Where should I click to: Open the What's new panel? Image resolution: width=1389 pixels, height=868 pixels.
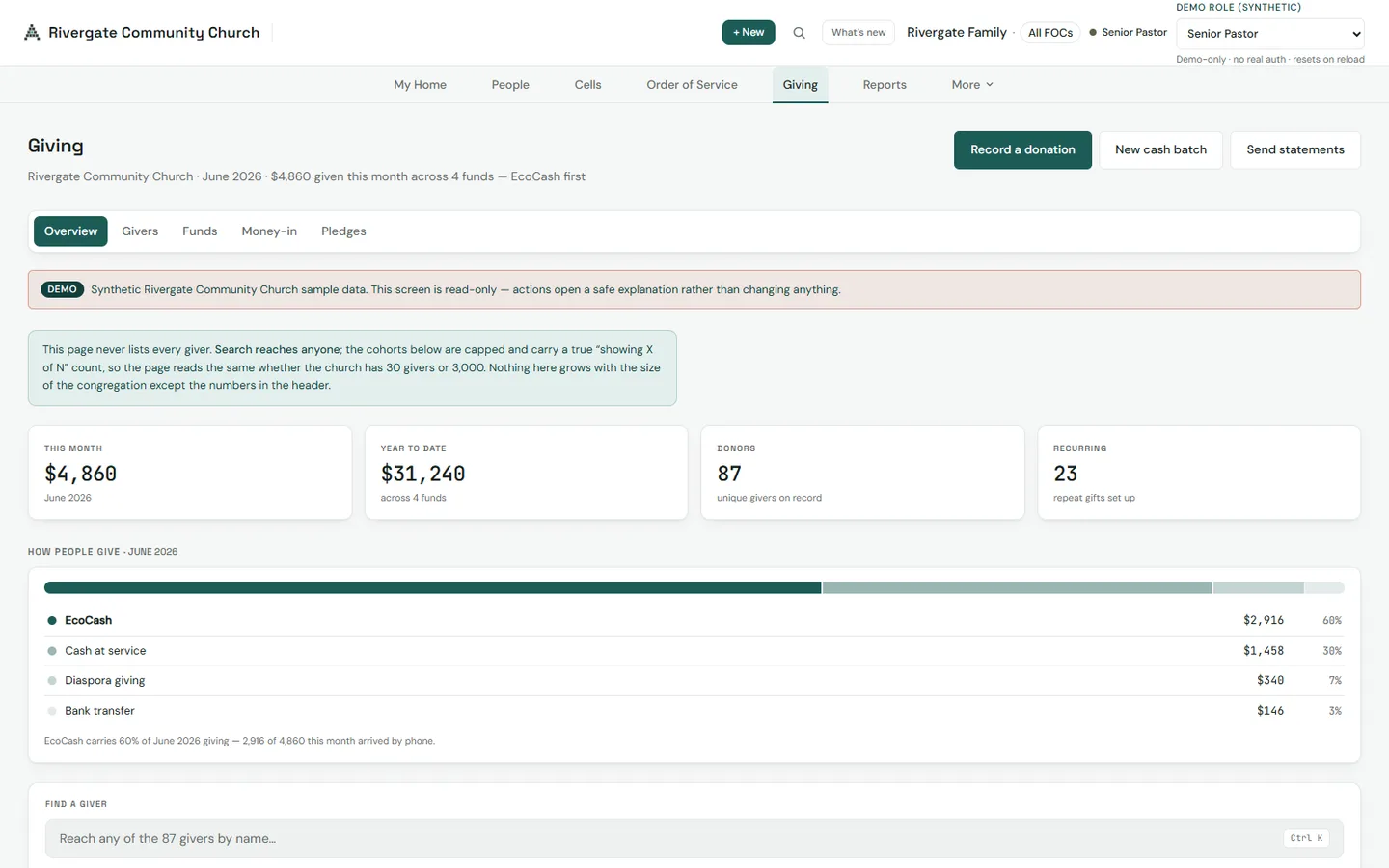[858, 33]
